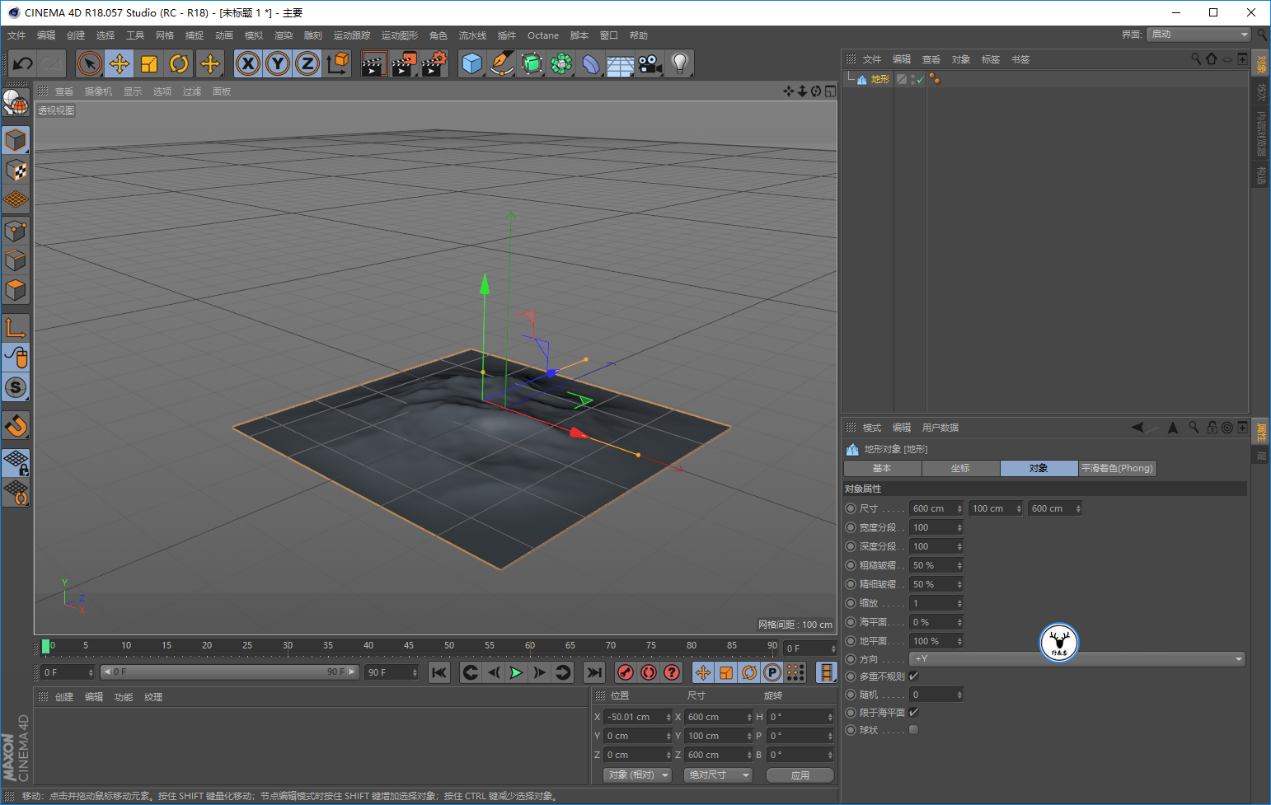
Task: Open the 渲染 menu in menu bar
Action: tap(283, 35)
